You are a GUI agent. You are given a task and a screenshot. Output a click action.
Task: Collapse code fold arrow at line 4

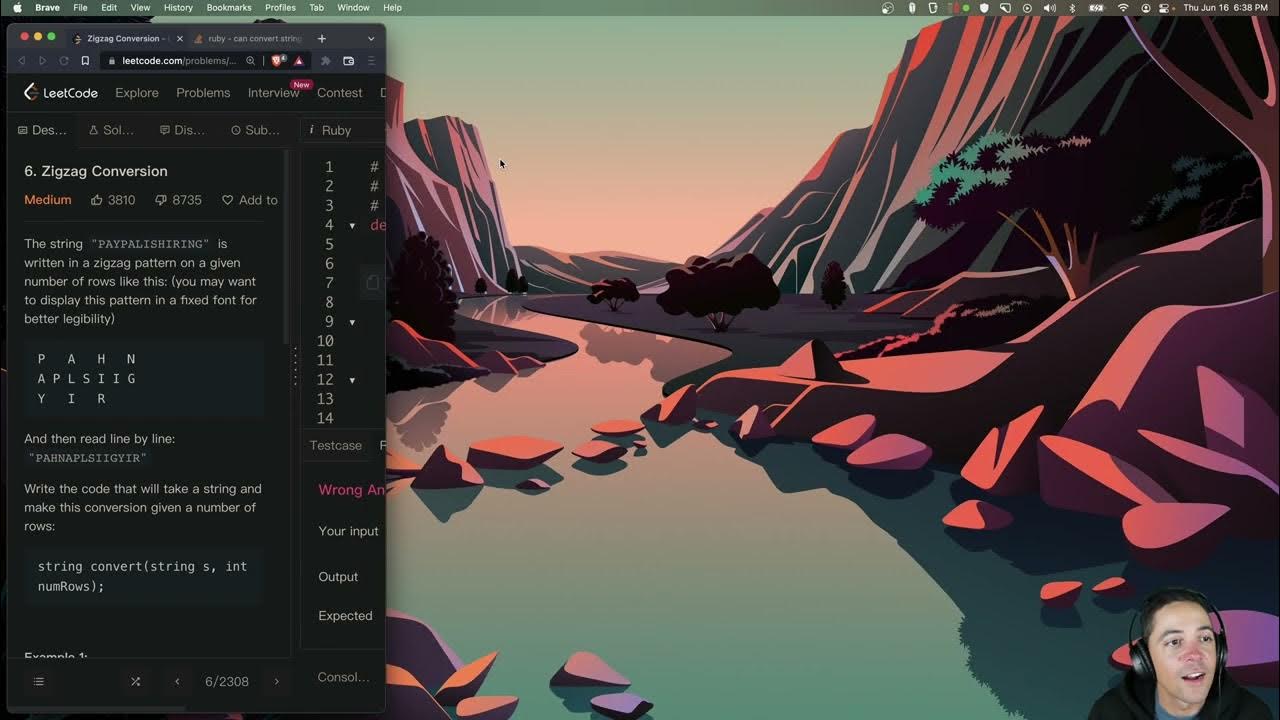pos(352,226)
